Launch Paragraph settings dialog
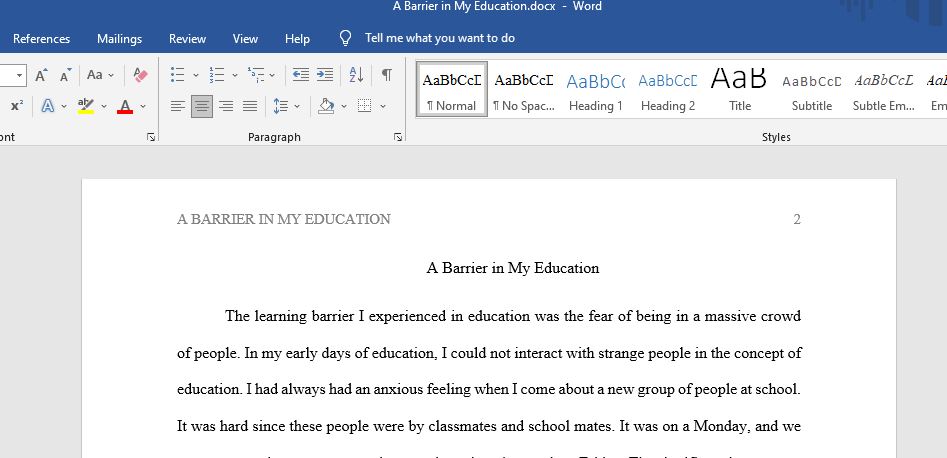 coord(398,138)
